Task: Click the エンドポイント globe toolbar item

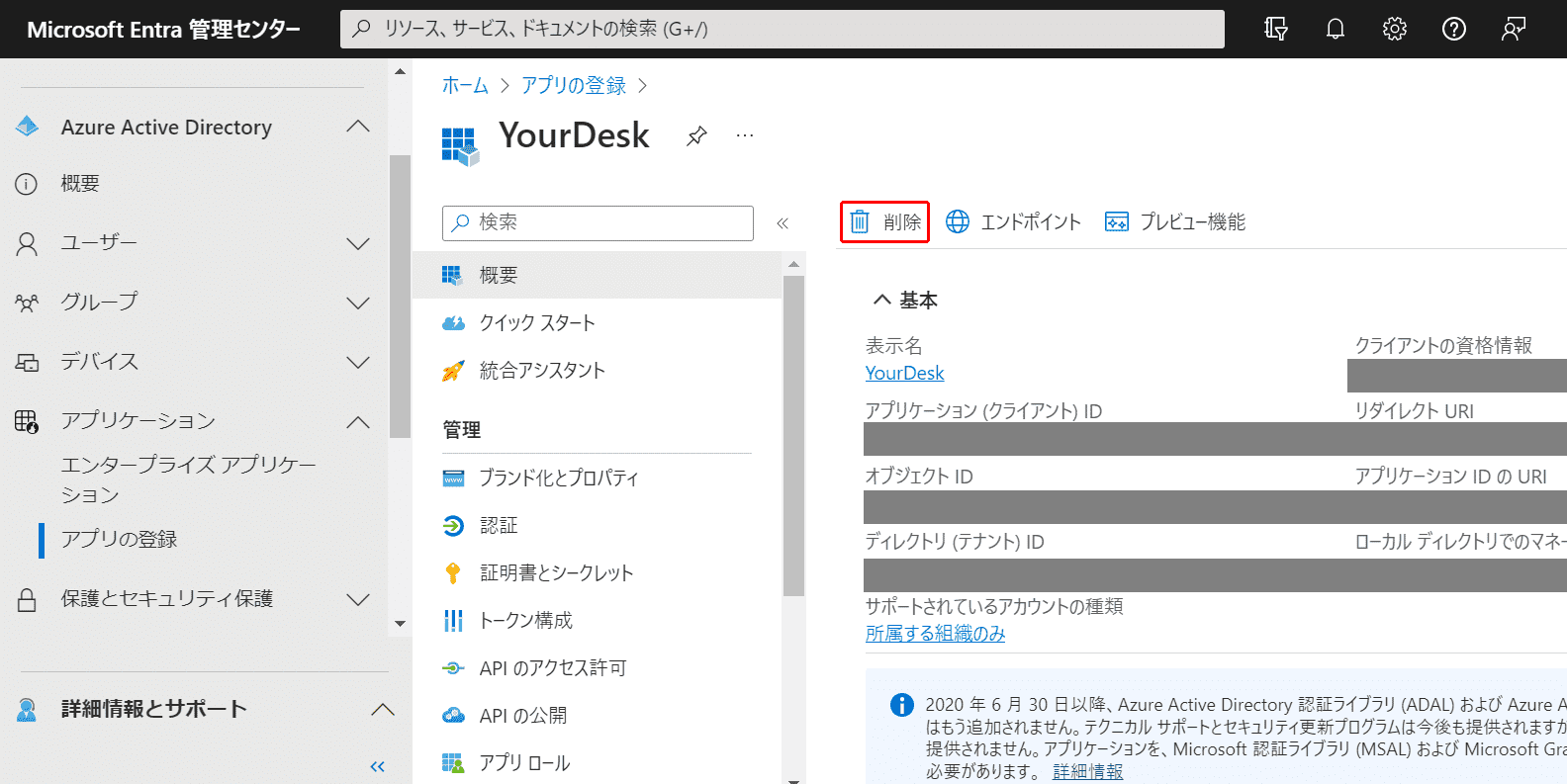Action: coord(1013,221)
